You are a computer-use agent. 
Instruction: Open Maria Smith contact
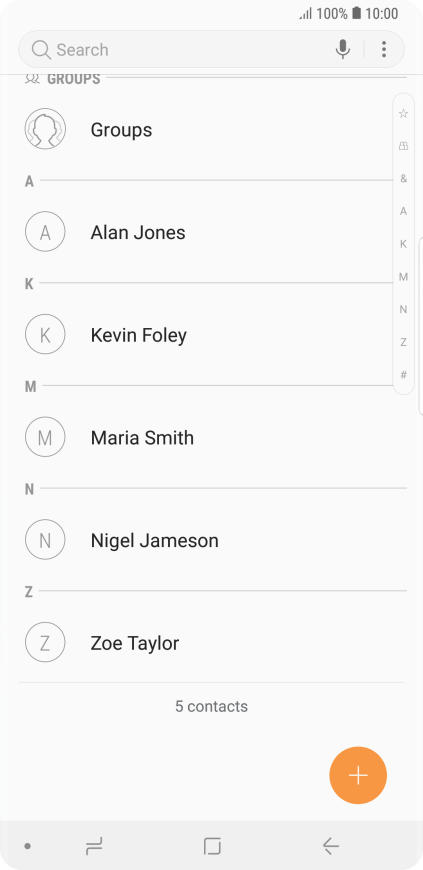tap(212, 438)
